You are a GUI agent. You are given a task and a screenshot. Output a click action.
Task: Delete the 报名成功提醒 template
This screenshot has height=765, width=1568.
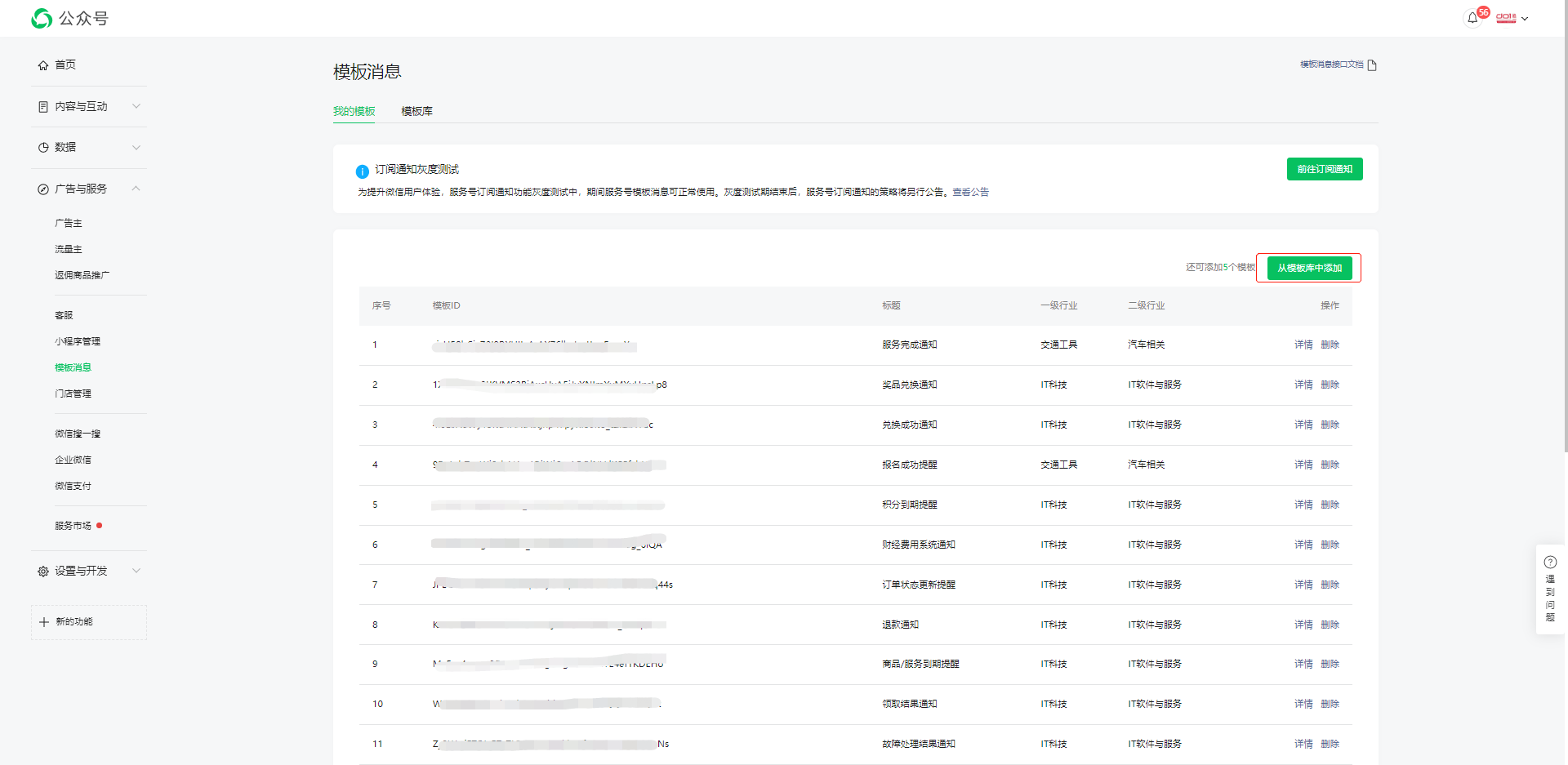(1330, 465)
